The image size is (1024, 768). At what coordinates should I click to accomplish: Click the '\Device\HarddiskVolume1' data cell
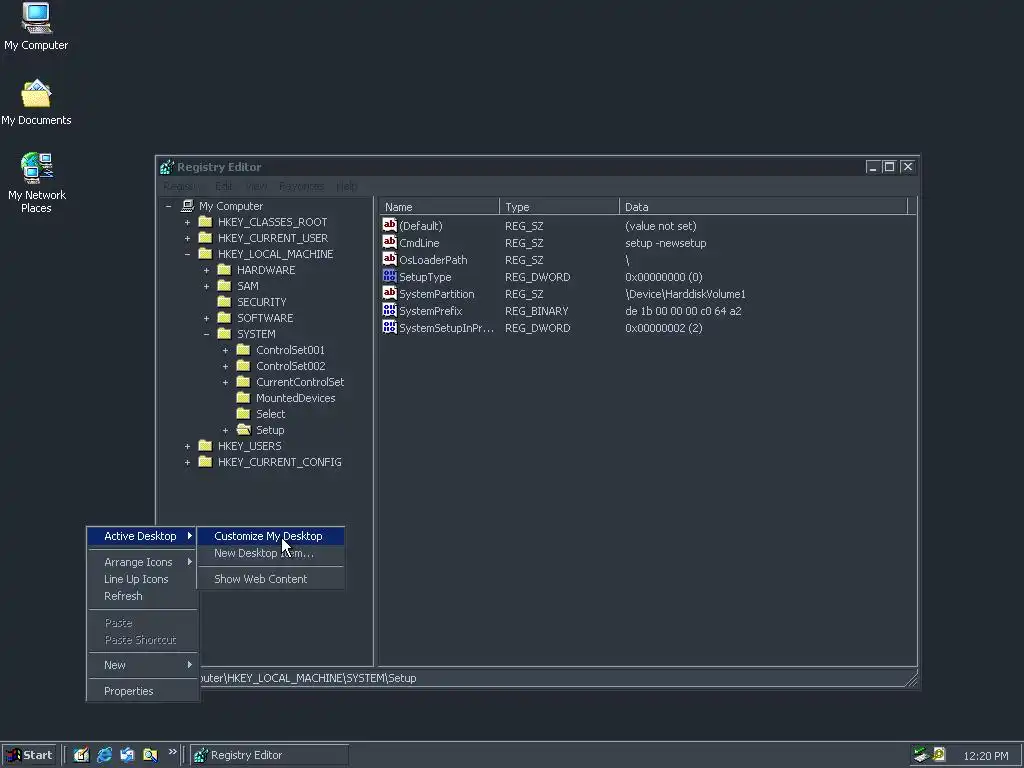coord(685,294)
